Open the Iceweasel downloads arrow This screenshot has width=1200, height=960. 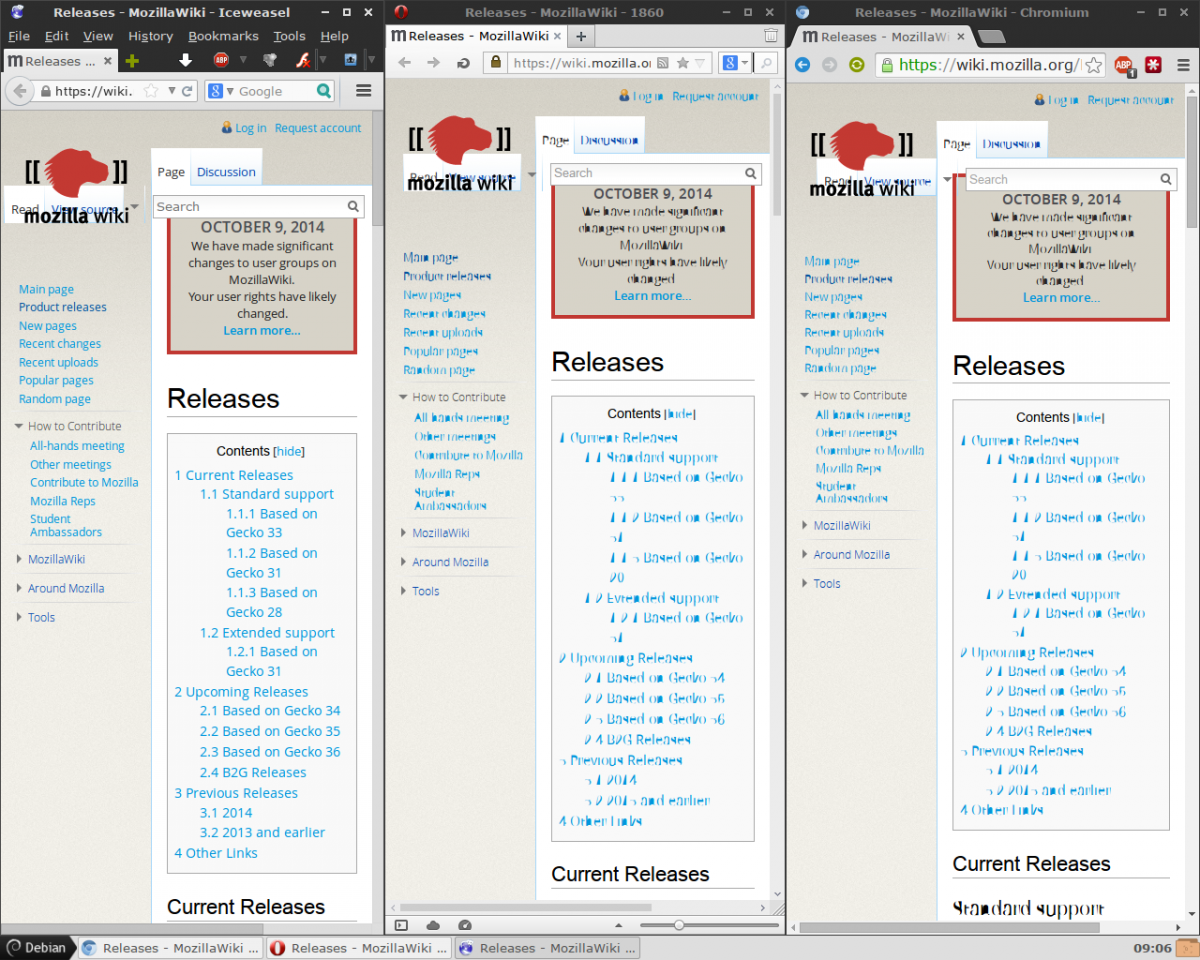point(185,60)
